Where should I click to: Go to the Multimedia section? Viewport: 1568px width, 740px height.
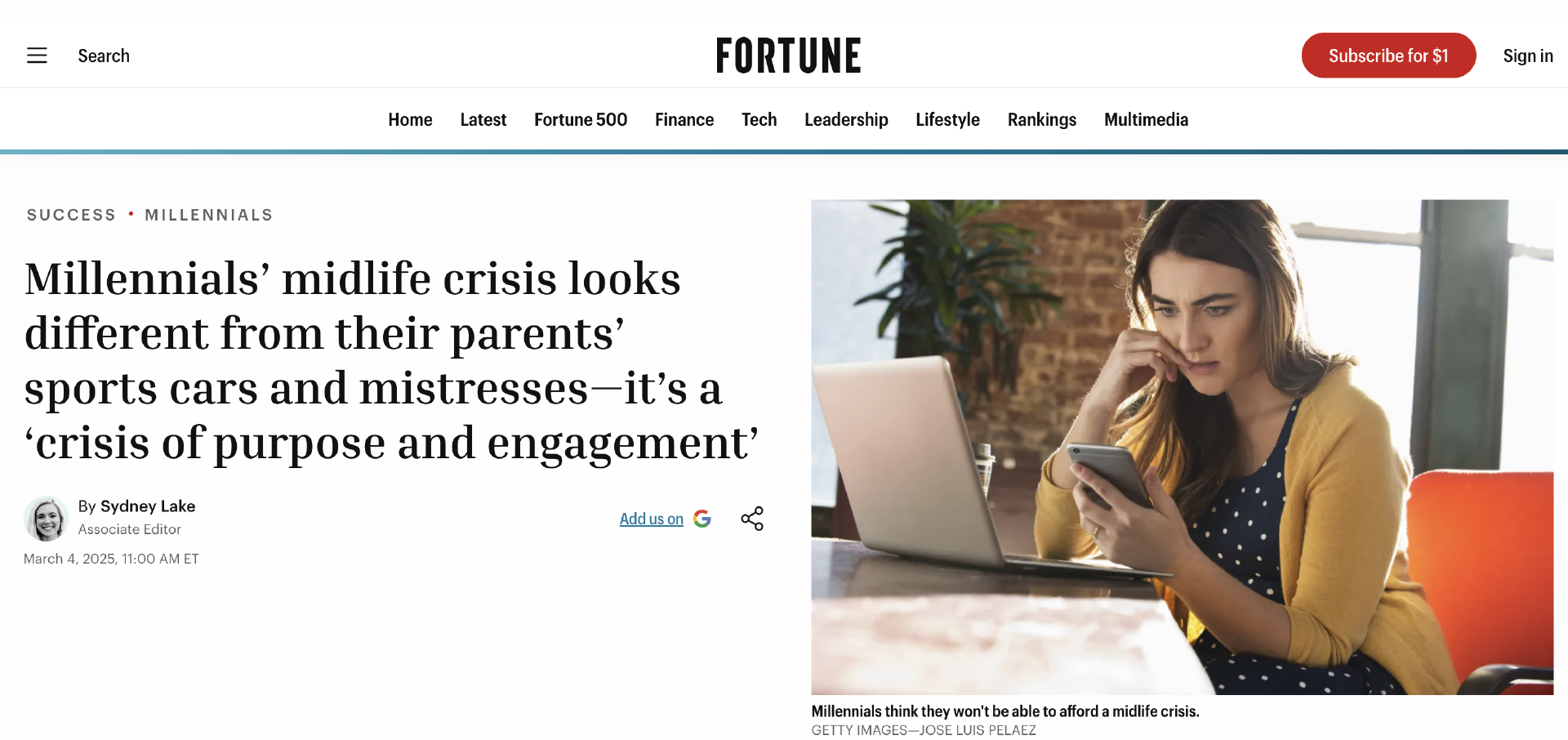tap(1146, 120)
